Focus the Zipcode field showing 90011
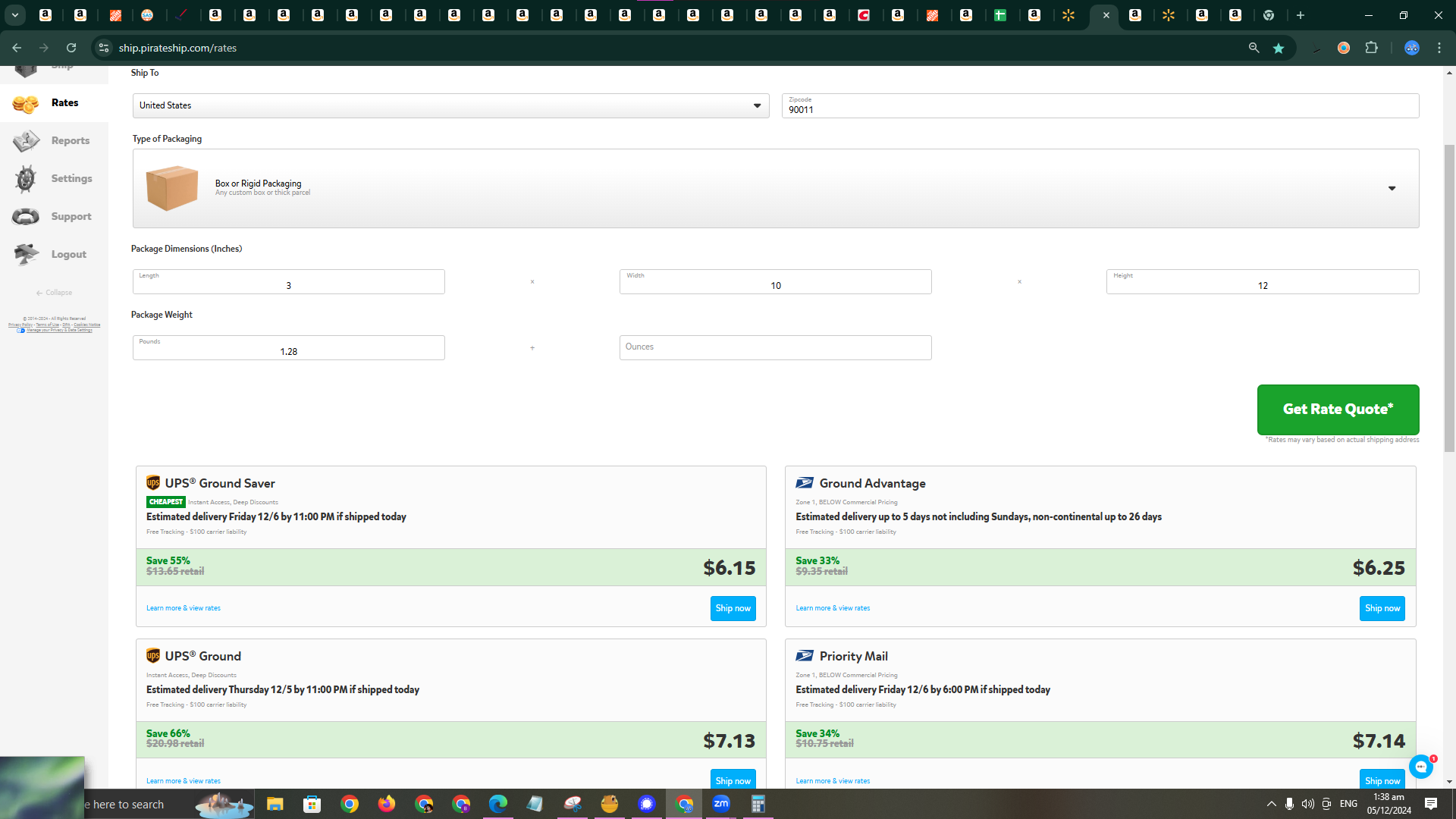 [1100, 105]
